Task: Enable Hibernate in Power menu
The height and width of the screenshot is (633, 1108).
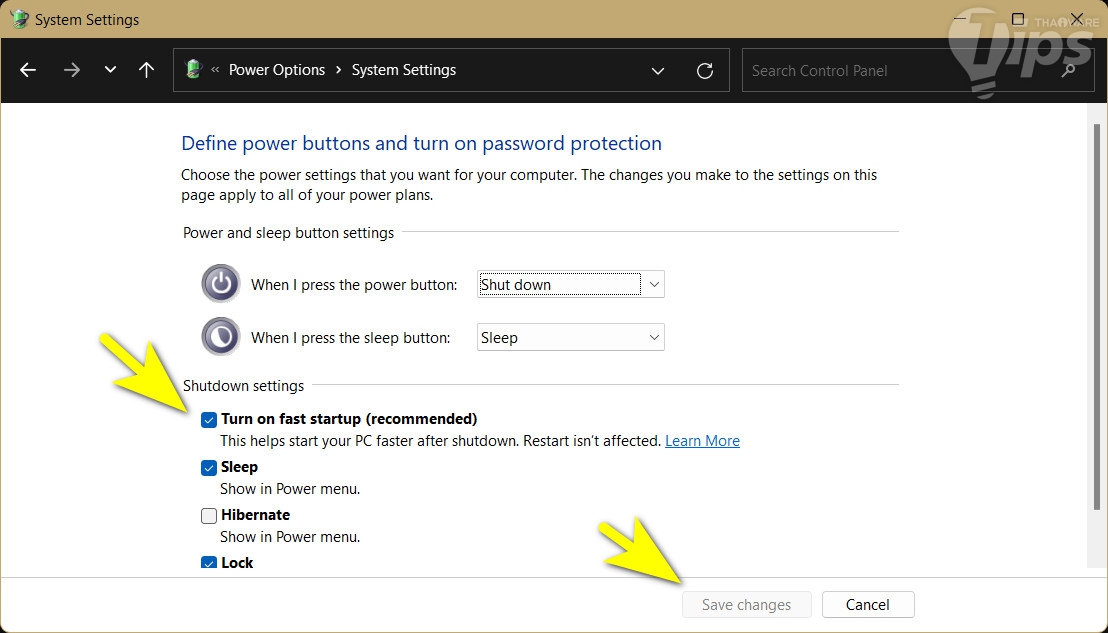Action: point(209,516)
